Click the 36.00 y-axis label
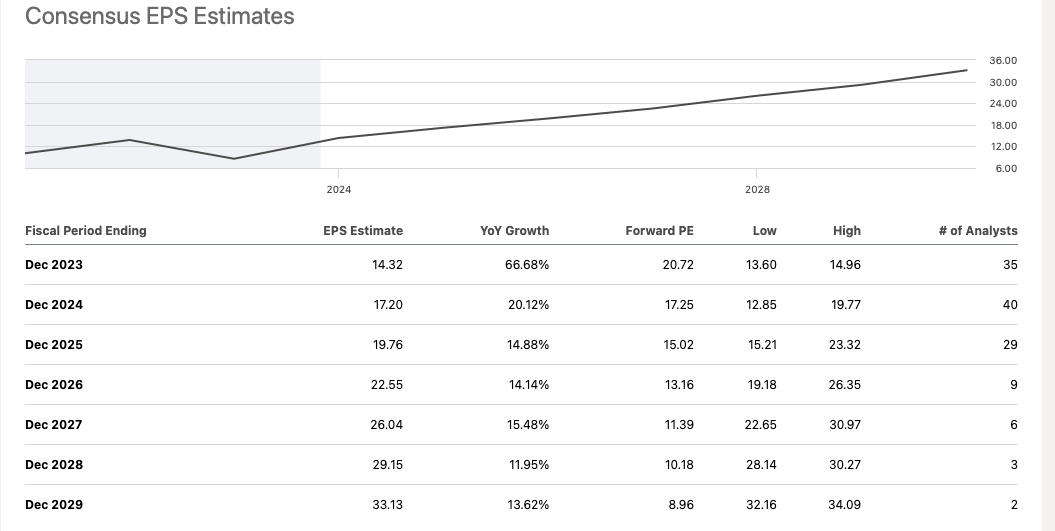This screenshot has height=531, width=1055. coord(1003,62)
